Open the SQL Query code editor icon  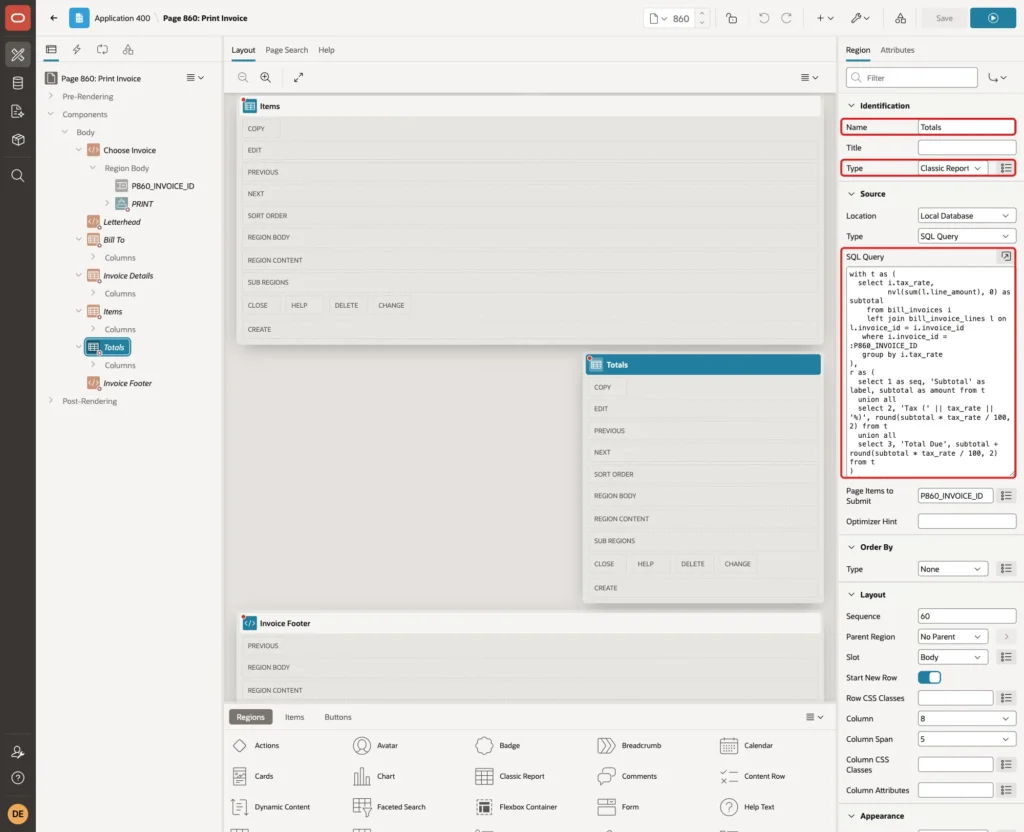pyautogui.click(x=1006, y=257)
